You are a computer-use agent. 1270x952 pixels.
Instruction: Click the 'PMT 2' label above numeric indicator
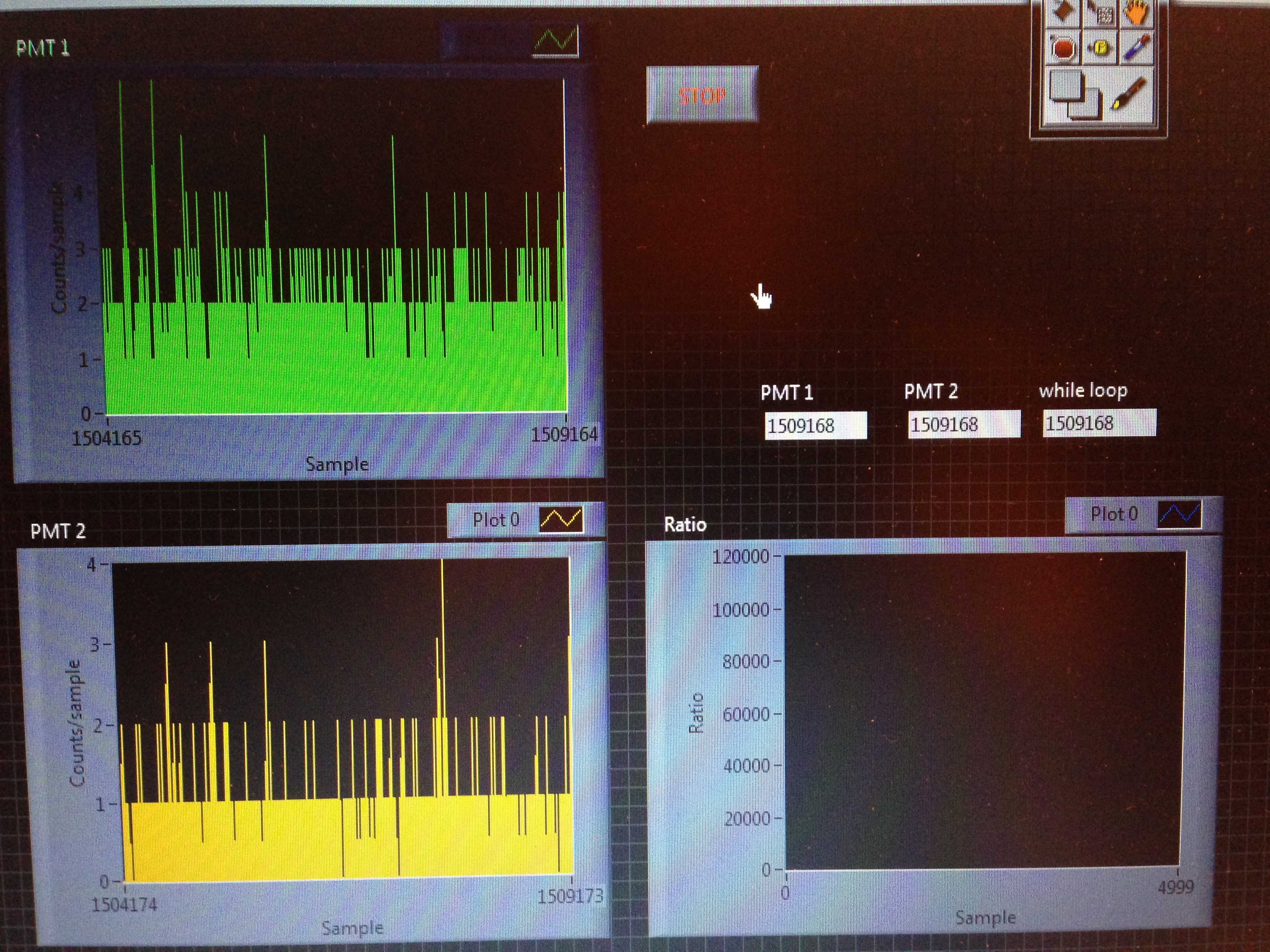(x=931, y=391)
